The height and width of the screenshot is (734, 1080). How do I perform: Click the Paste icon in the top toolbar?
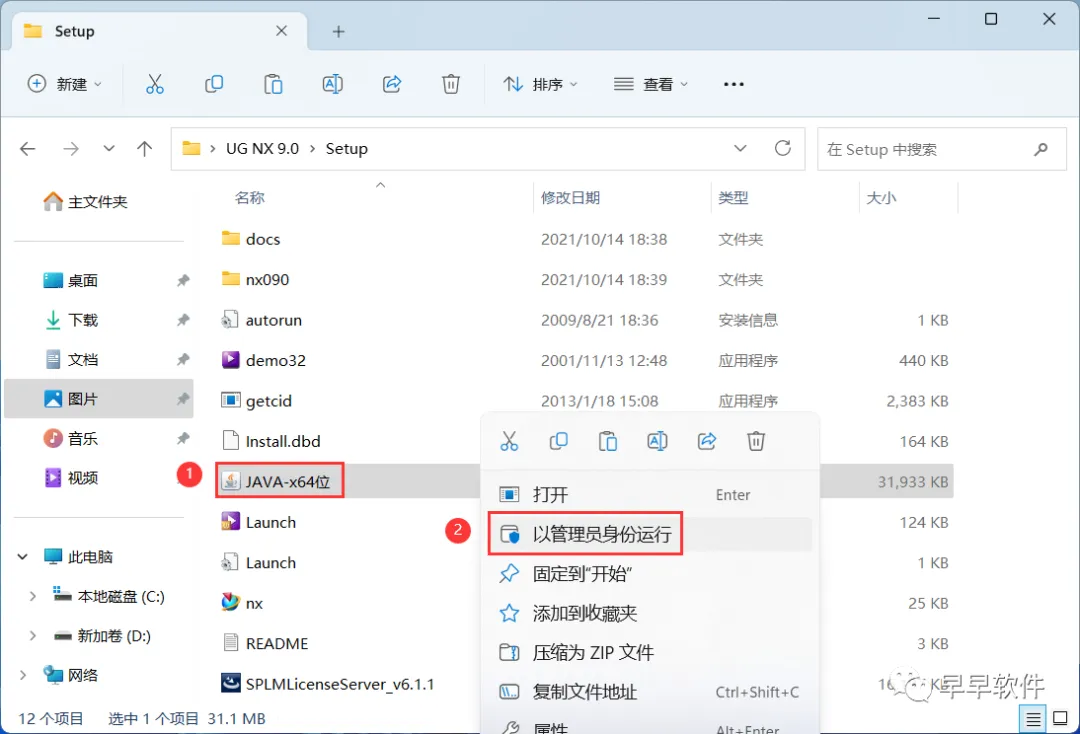273,84
